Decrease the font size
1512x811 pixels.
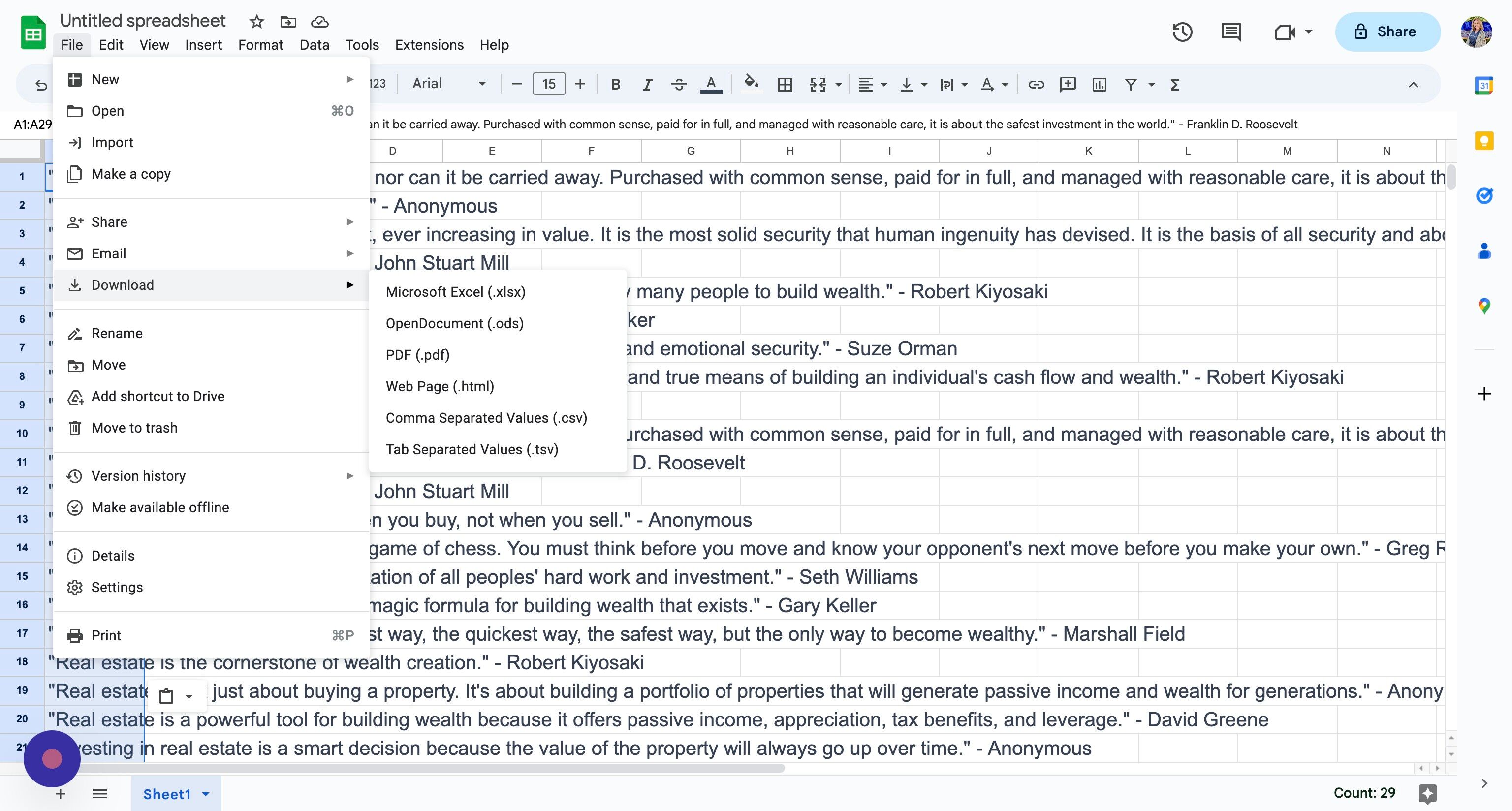[517, 85]
